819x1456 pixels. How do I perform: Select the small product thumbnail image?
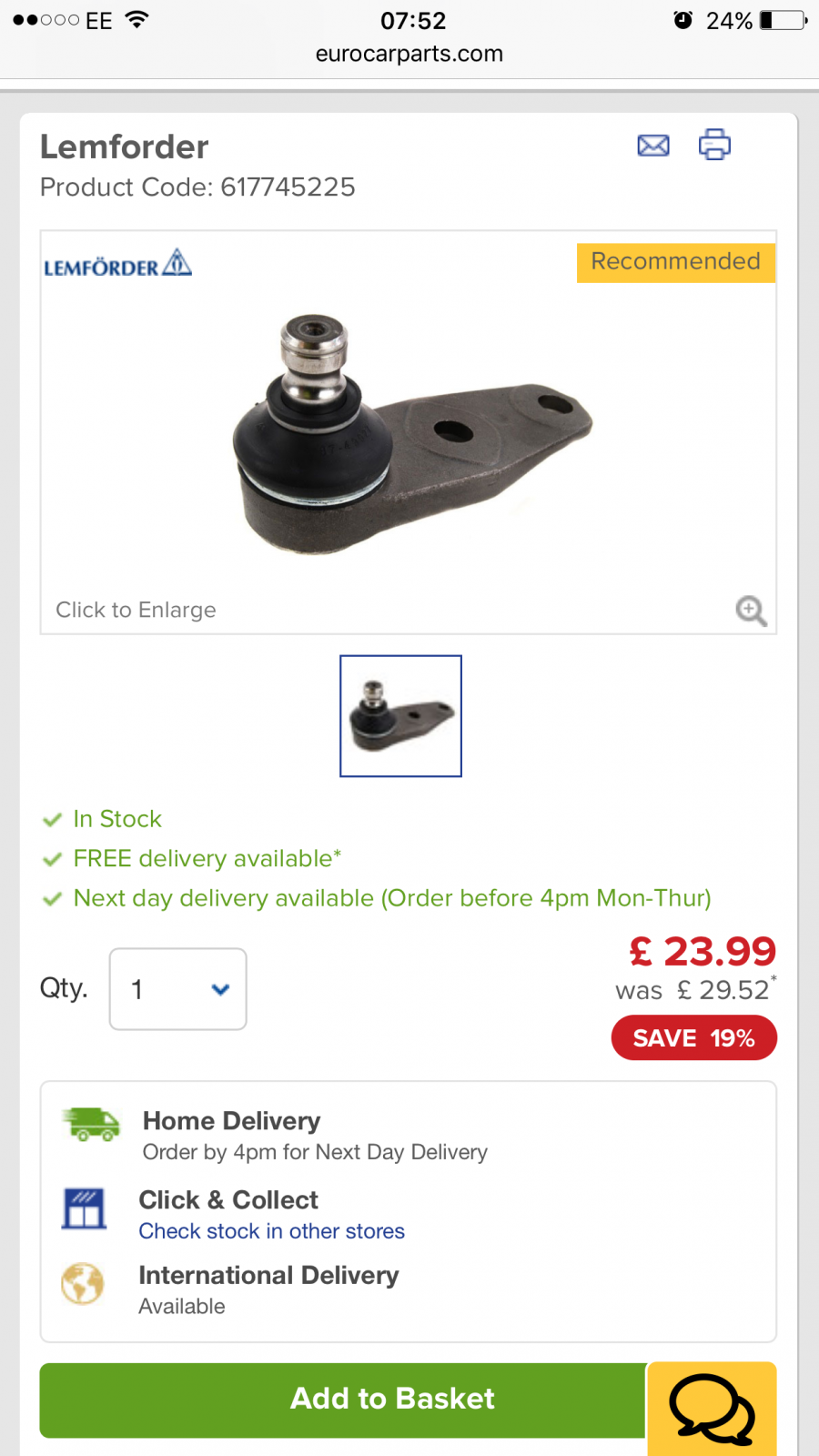[x=400, y=716]
